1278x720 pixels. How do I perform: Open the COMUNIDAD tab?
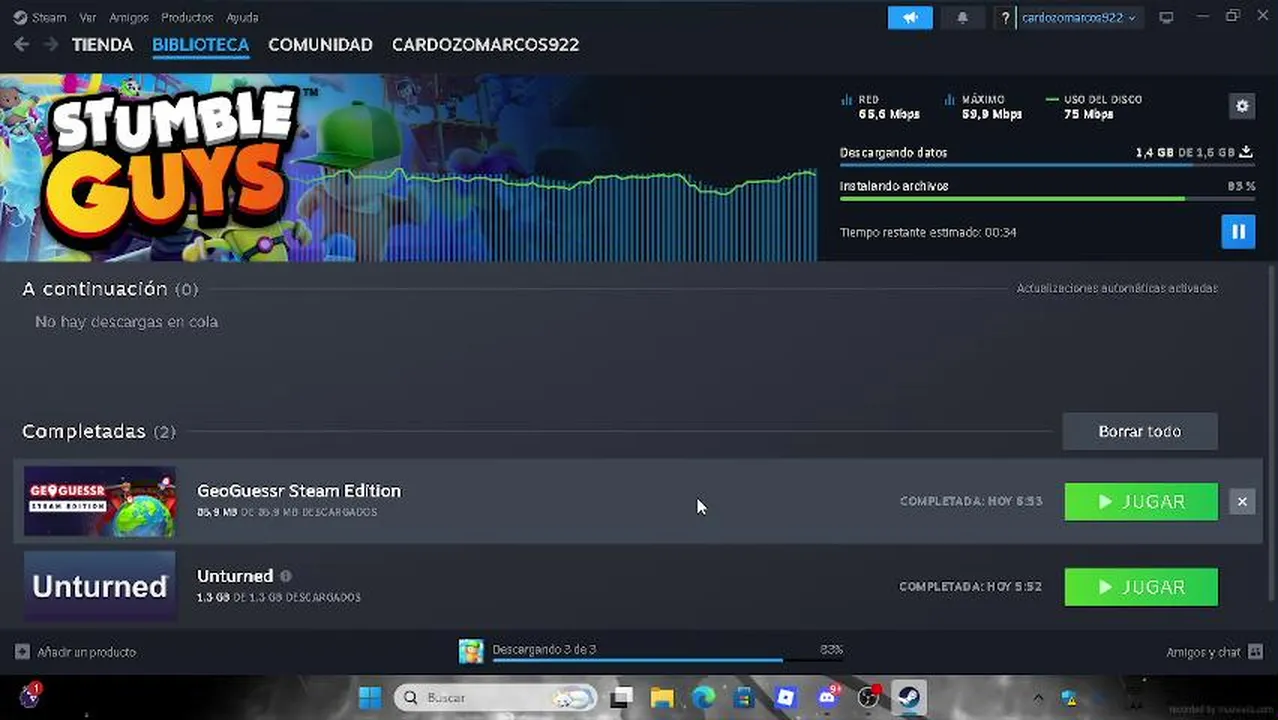pos(320,45)
